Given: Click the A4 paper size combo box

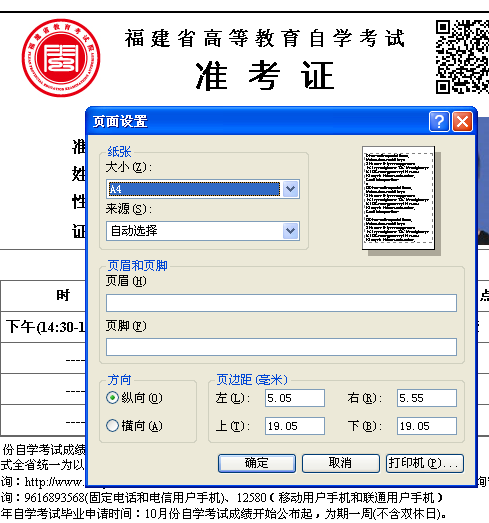Looking at the screenshot, I should point(203,189).
